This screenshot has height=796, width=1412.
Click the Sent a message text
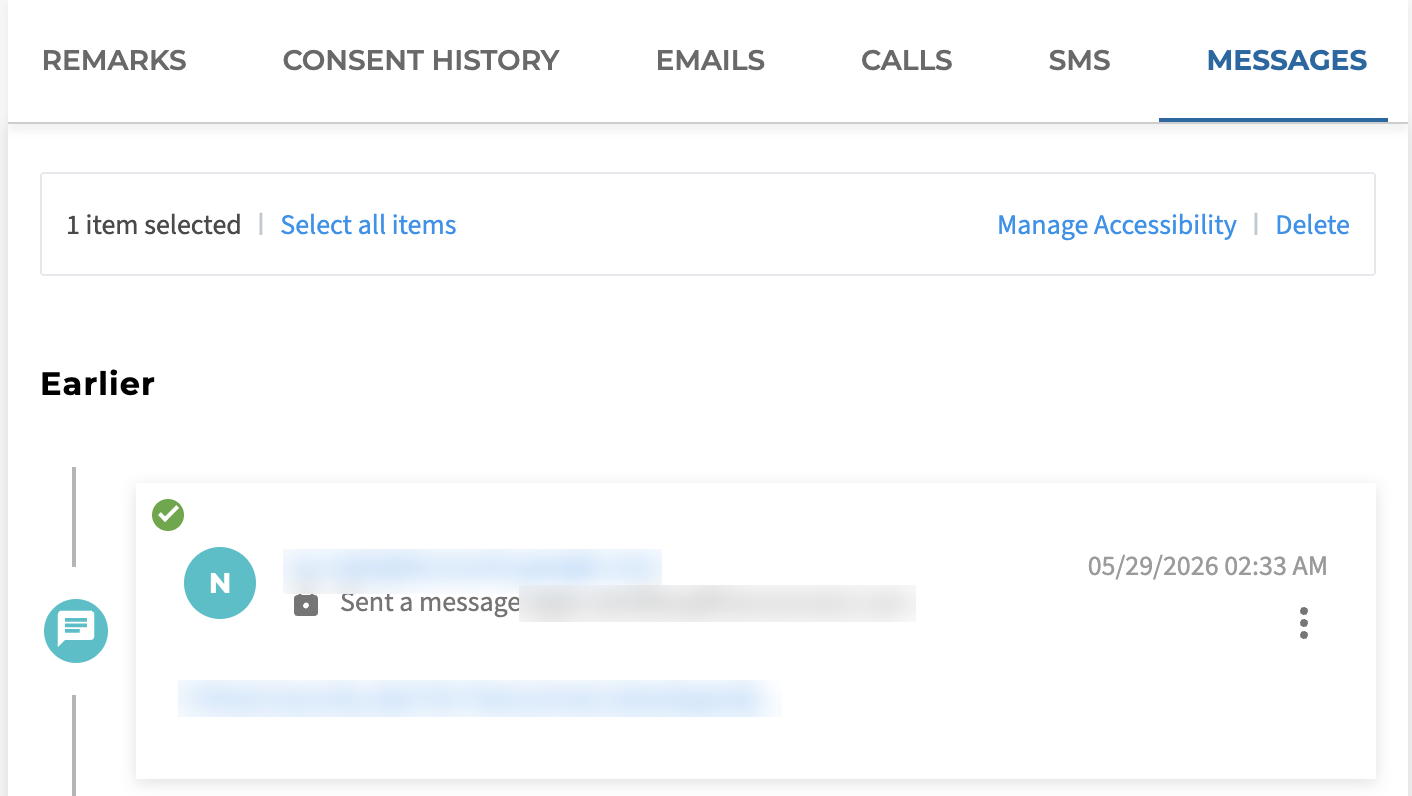point(430,603)
